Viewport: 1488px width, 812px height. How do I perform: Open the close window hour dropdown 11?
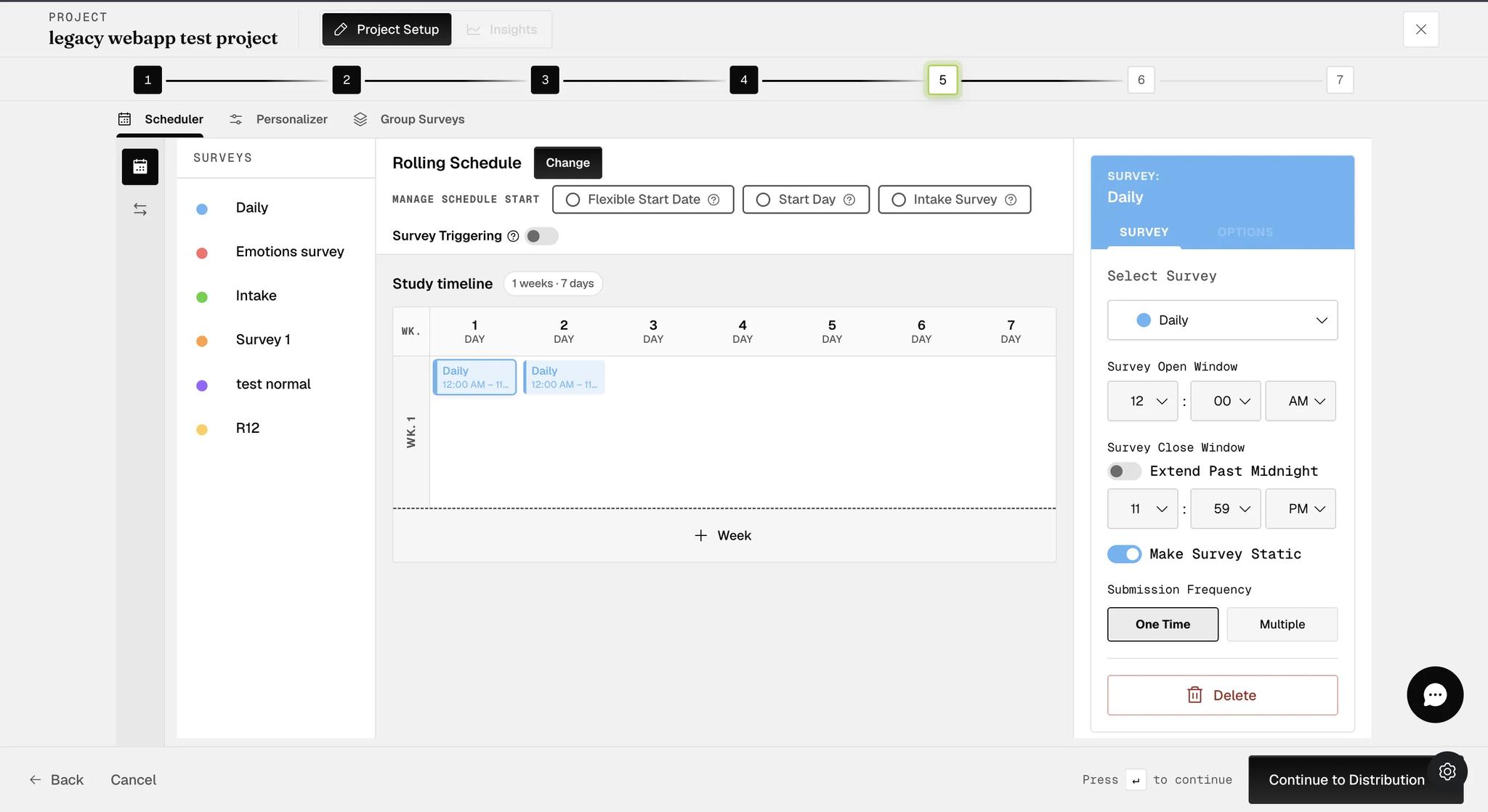pos(1143,508)
